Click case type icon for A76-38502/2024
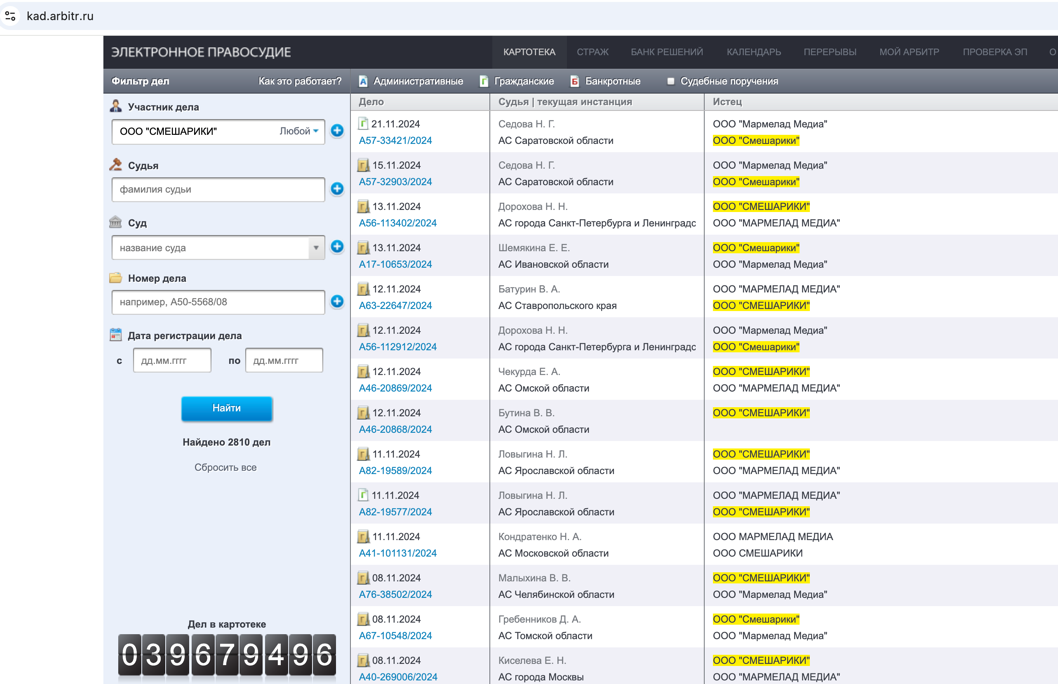This screenshot has height=684, width=1058. [x=363, y=577]
